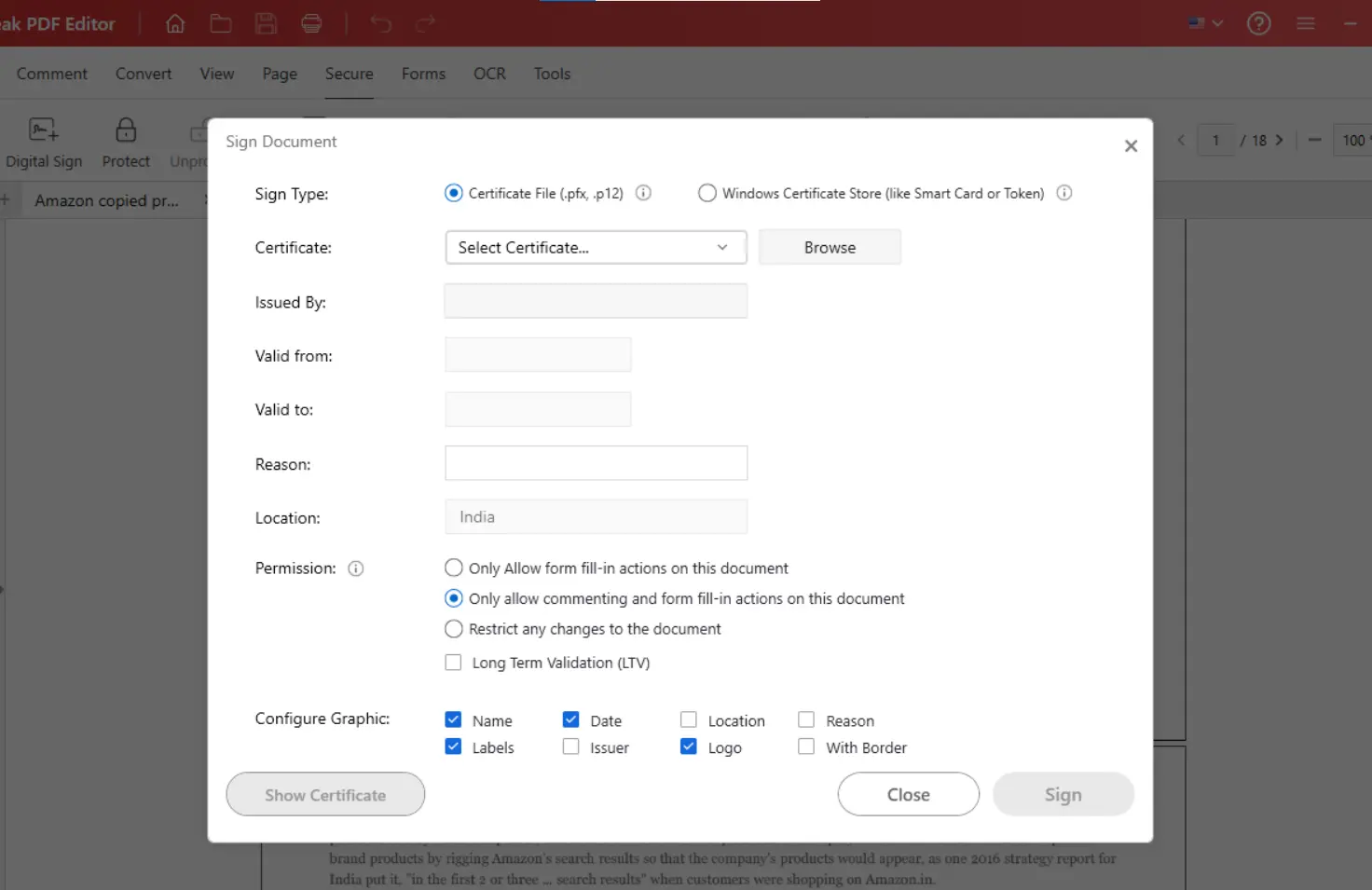Open the Convert menu tab

(144, 74)
